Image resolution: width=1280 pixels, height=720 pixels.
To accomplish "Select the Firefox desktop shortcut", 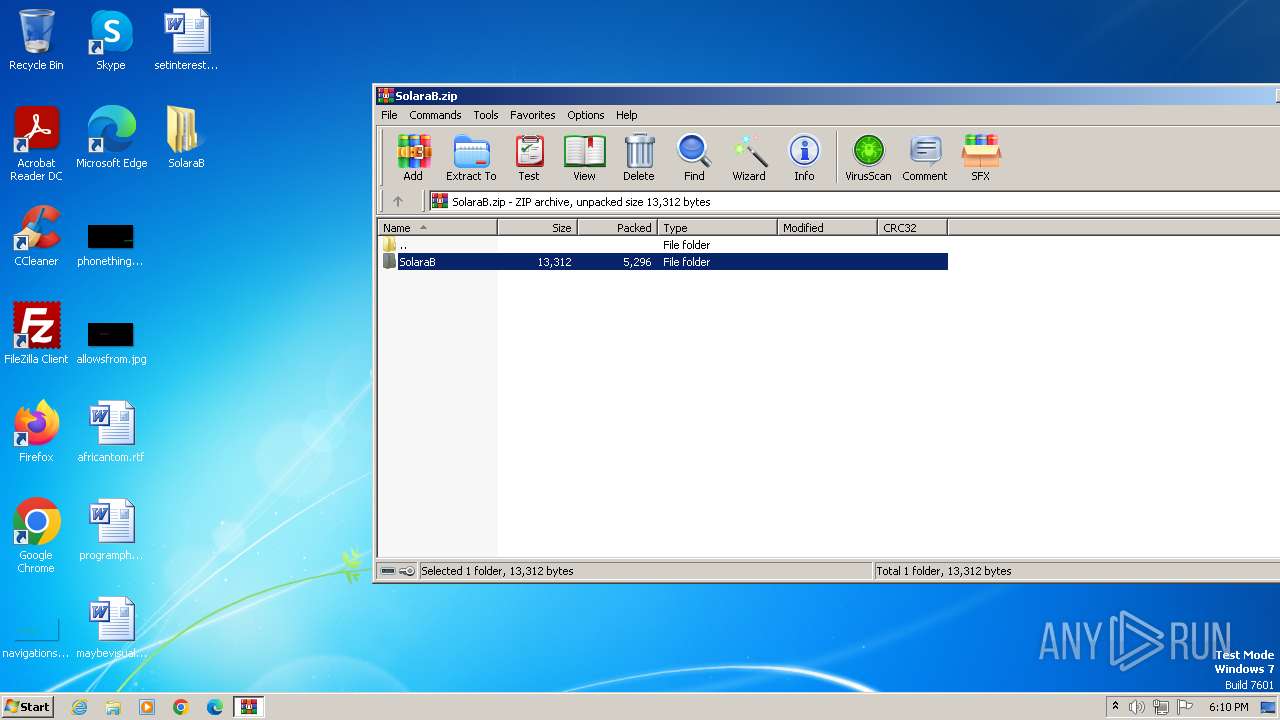I will [36, 431].
